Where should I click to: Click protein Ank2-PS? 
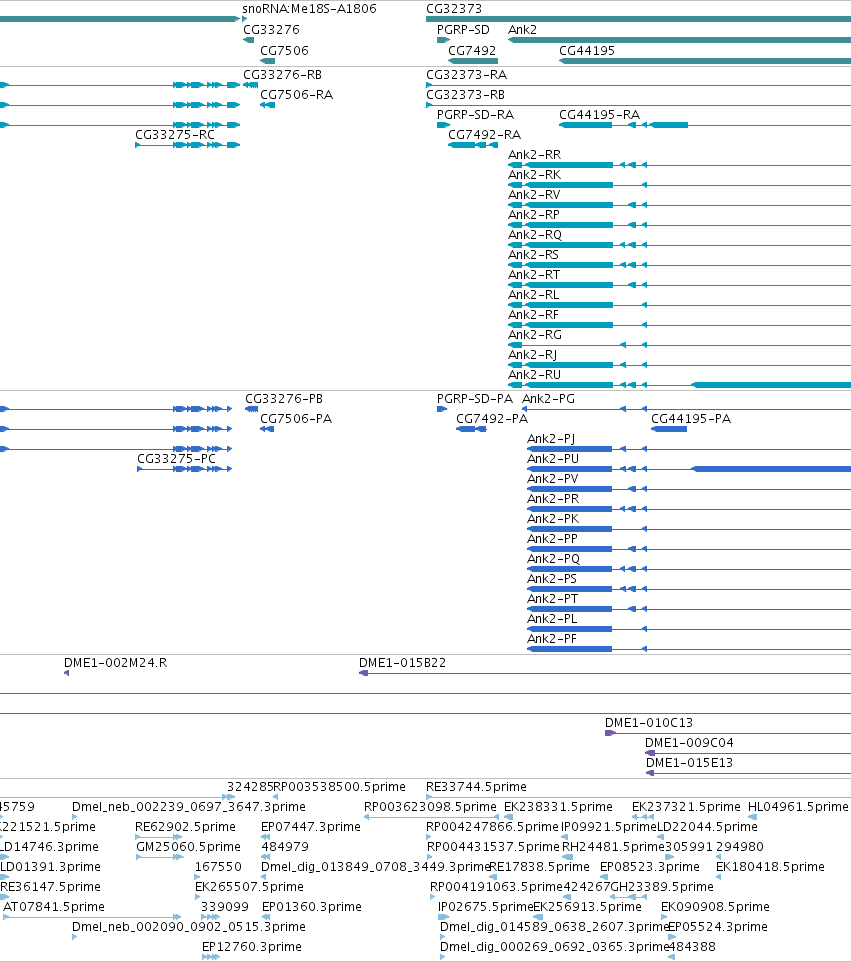click(552, 579)
